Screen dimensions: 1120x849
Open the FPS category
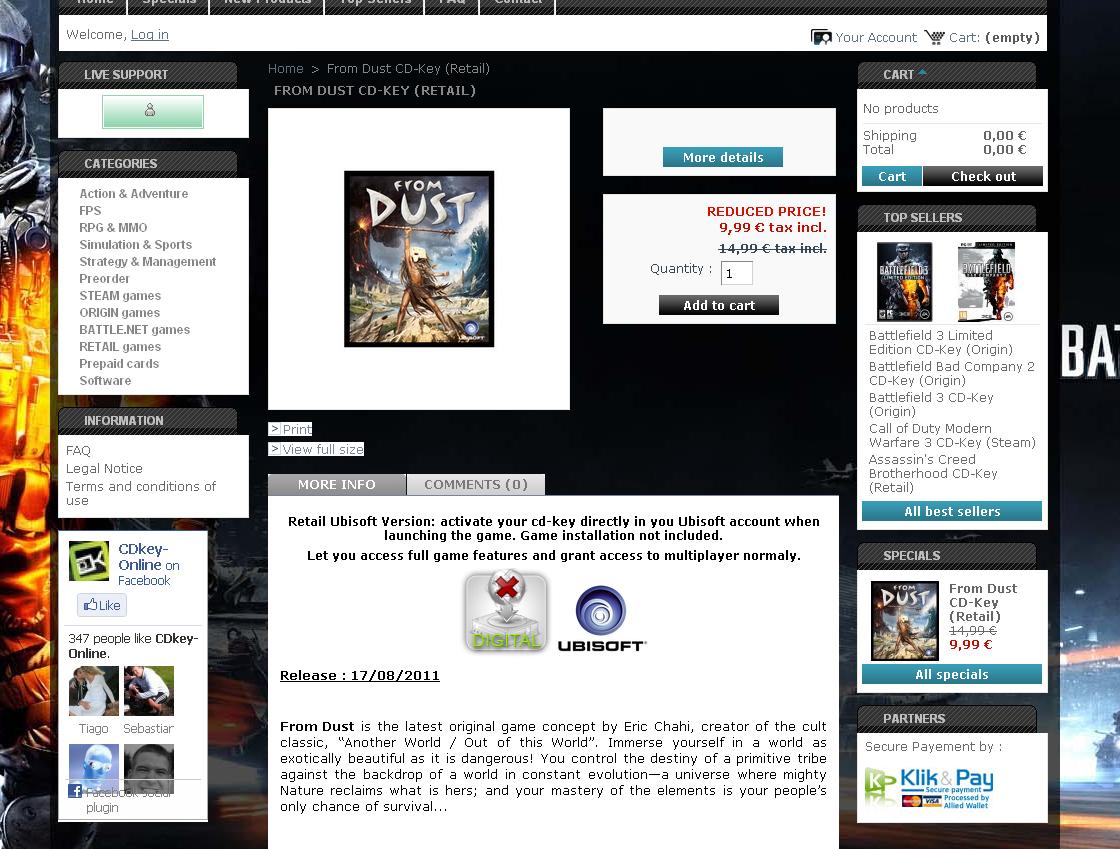(90, 211)
